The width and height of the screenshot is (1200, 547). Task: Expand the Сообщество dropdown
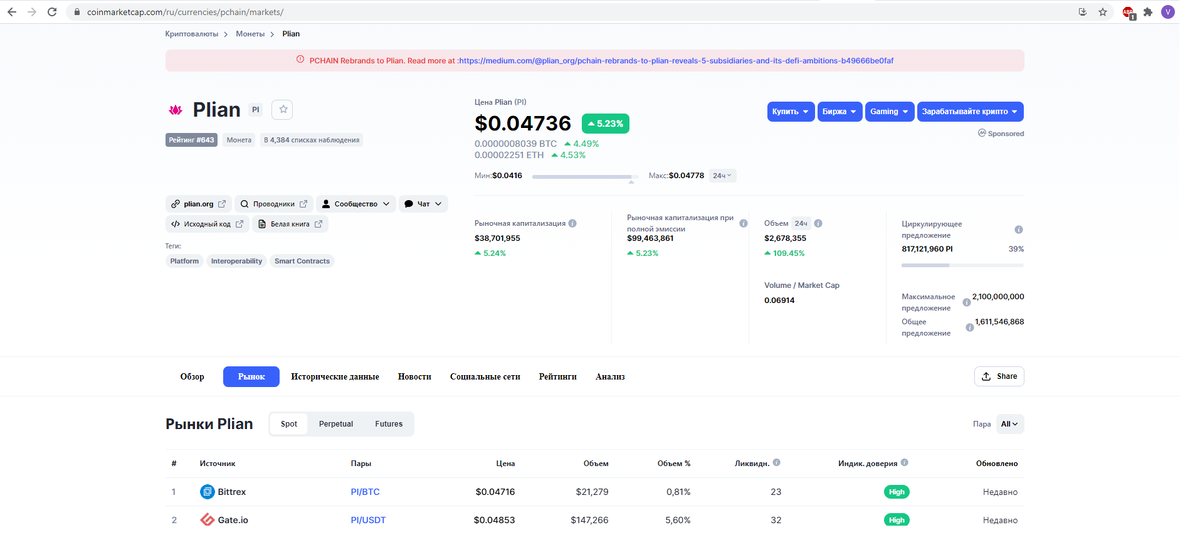pyautogui.click(x=356, y=204)
